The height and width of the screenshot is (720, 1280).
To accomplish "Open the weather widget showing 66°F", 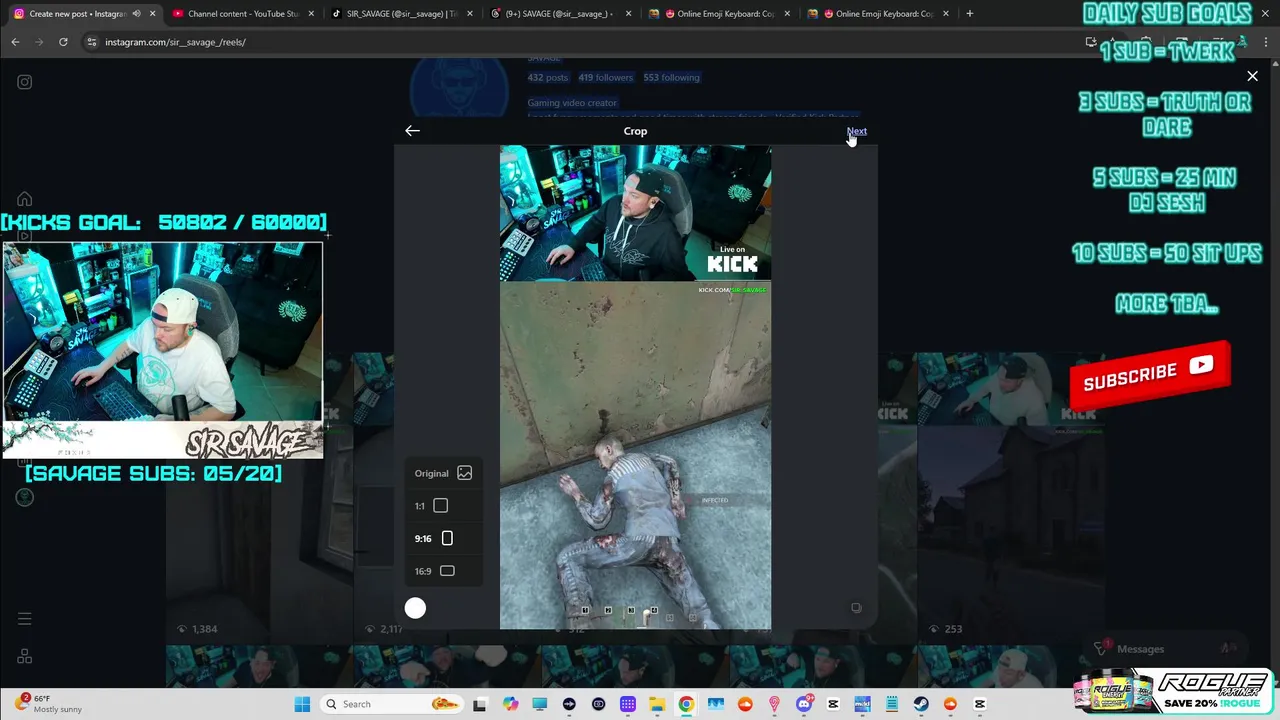I will point(48,704).
